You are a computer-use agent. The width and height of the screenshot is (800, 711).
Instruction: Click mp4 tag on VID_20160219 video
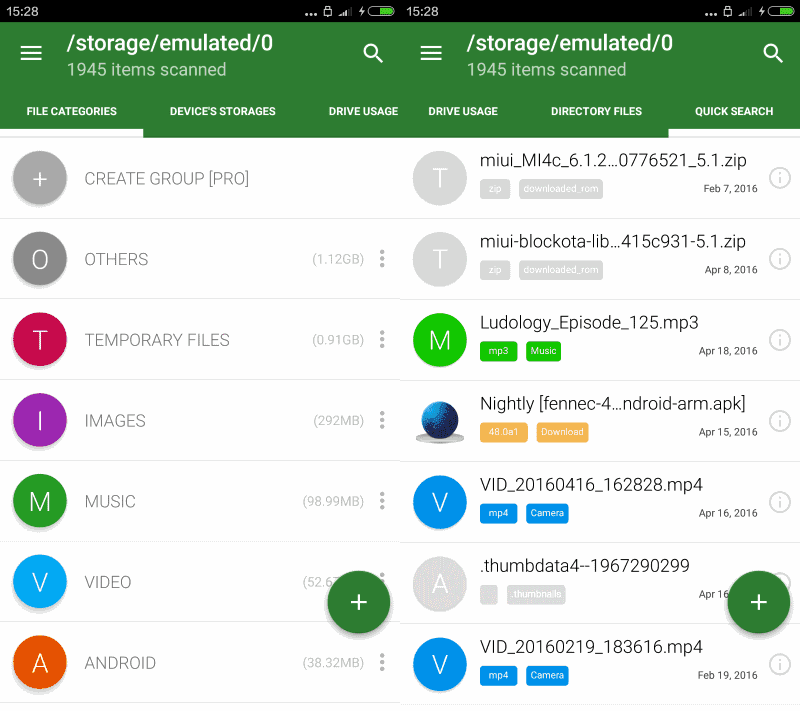click(x=498, y=675)
